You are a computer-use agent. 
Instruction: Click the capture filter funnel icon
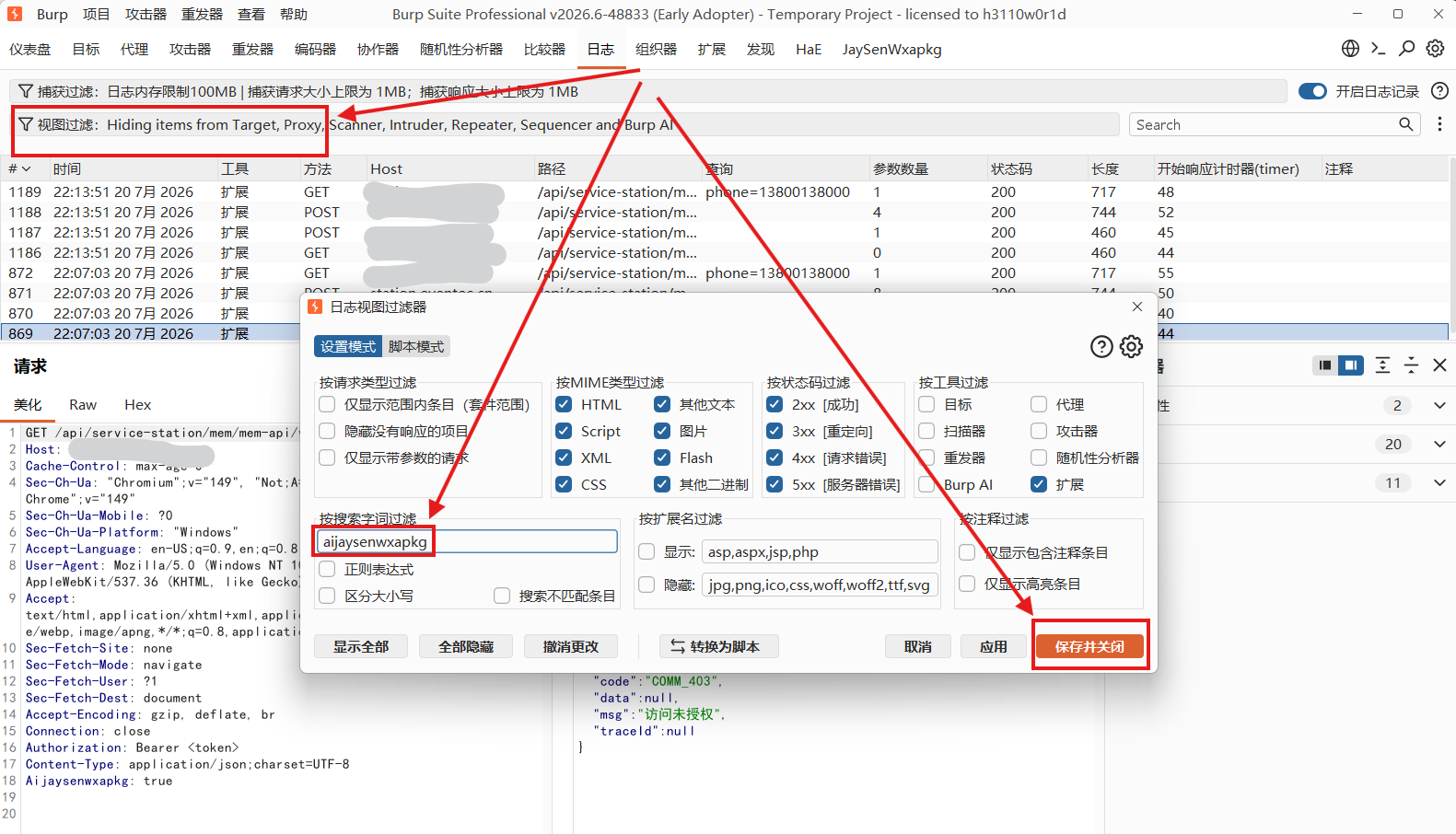pyautogui.click(x=26, y=91)
